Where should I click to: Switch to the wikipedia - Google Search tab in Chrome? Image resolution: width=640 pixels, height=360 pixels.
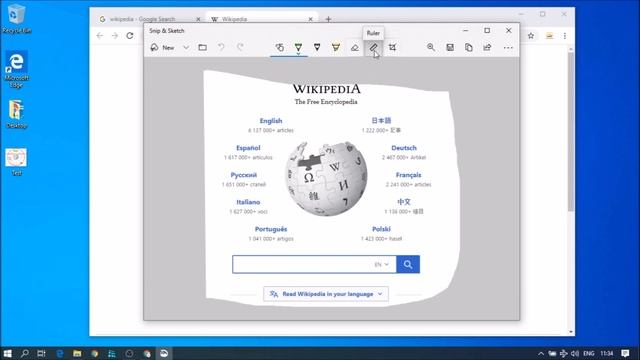coord(142,19)
